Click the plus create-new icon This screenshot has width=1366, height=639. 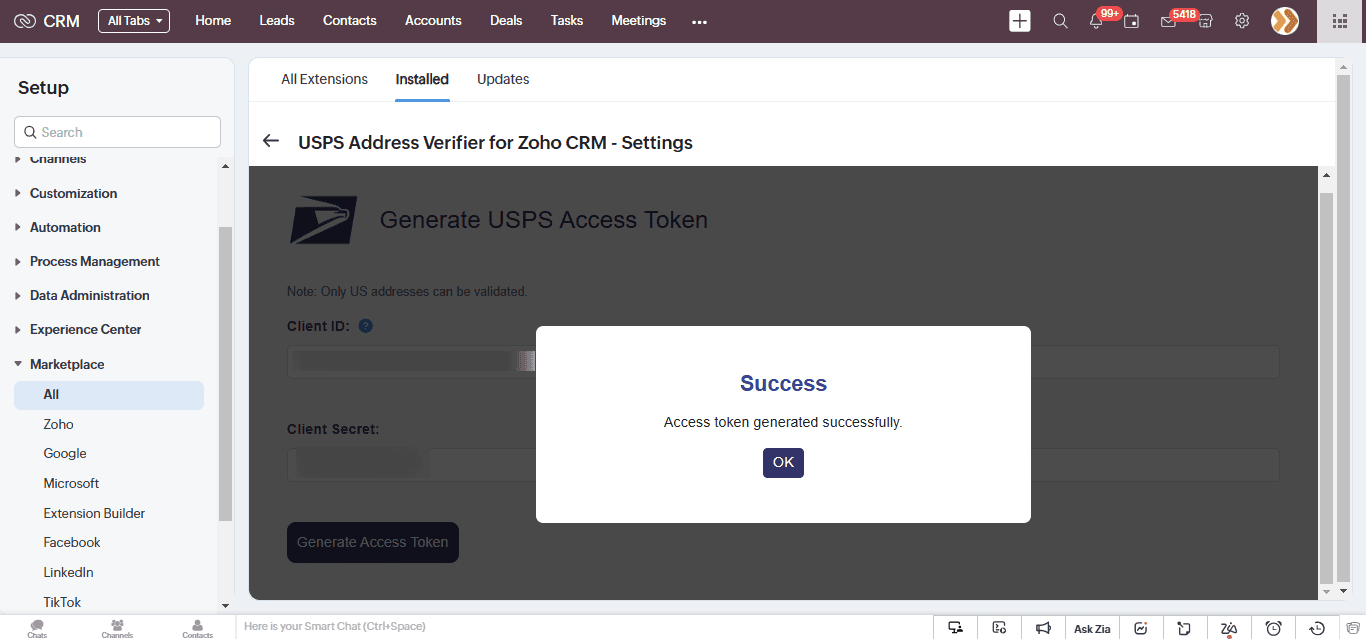(1019, 21)
